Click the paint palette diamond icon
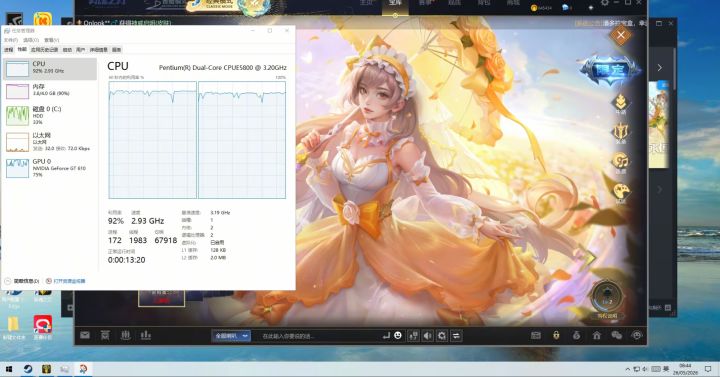This screenshot has width=720, height=377. (x=621, y=192)
